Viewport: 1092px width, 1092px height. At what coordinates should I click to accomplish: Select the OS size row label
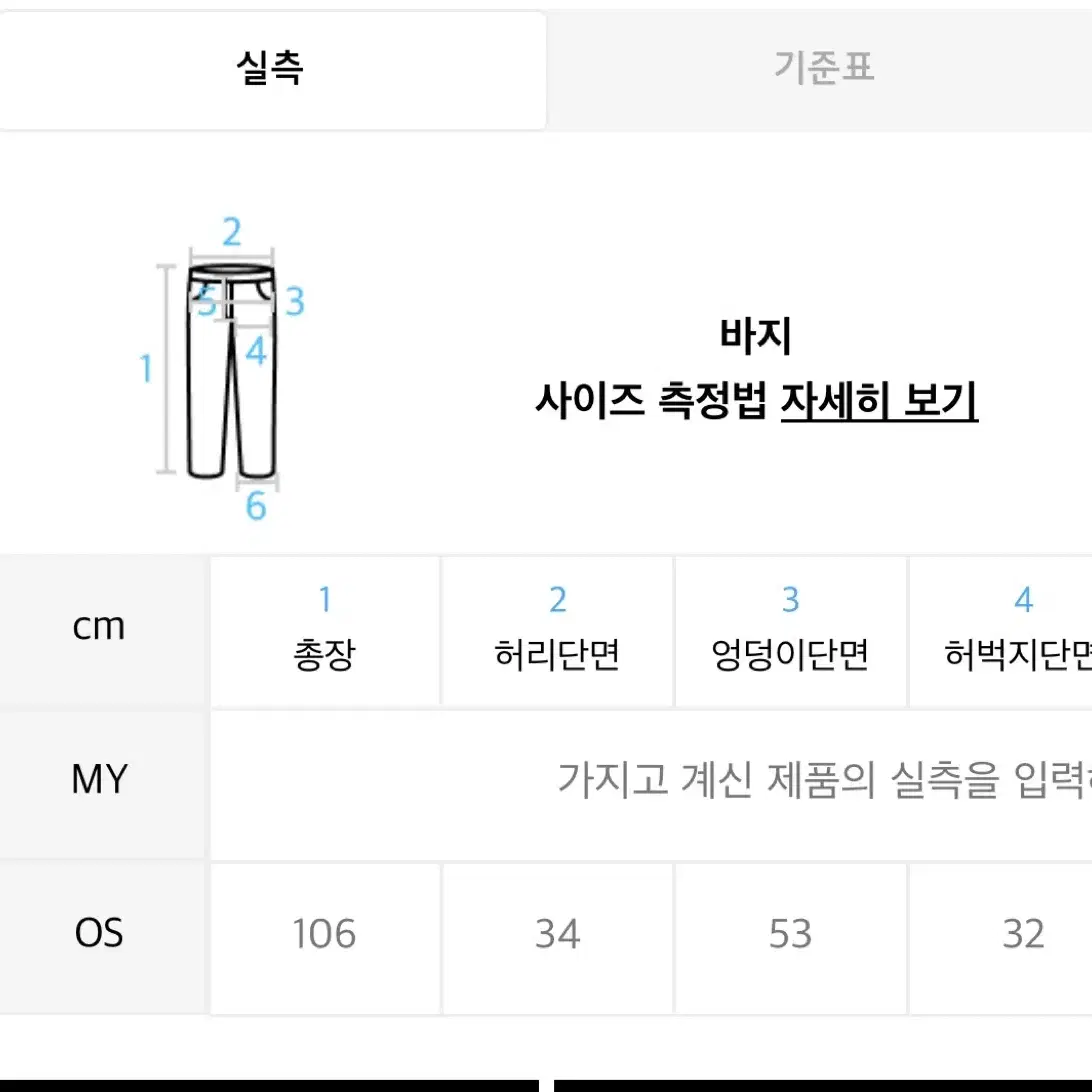click(99, 933)
